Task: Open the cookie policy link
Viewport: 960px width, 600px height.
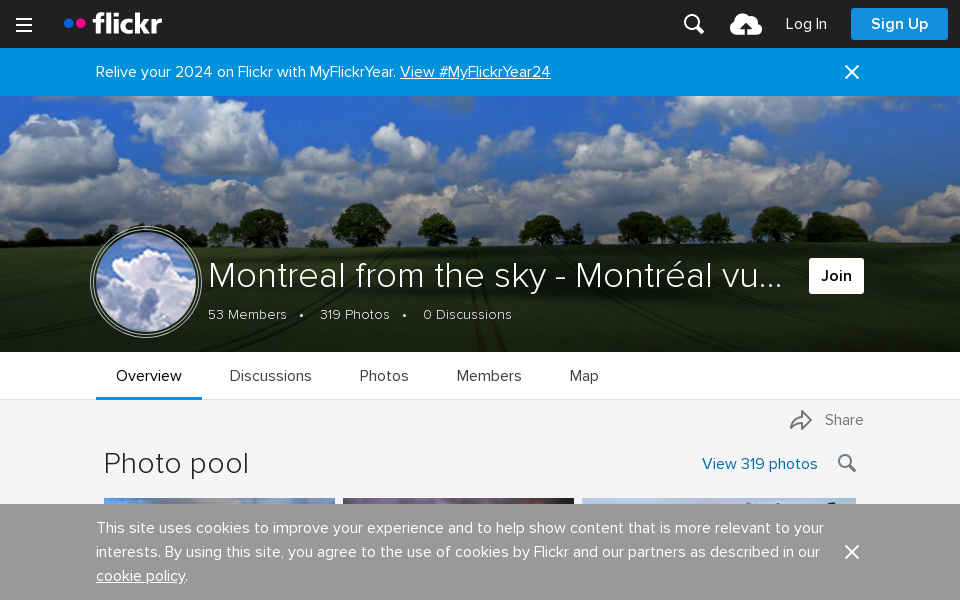Action: [140, 576]
